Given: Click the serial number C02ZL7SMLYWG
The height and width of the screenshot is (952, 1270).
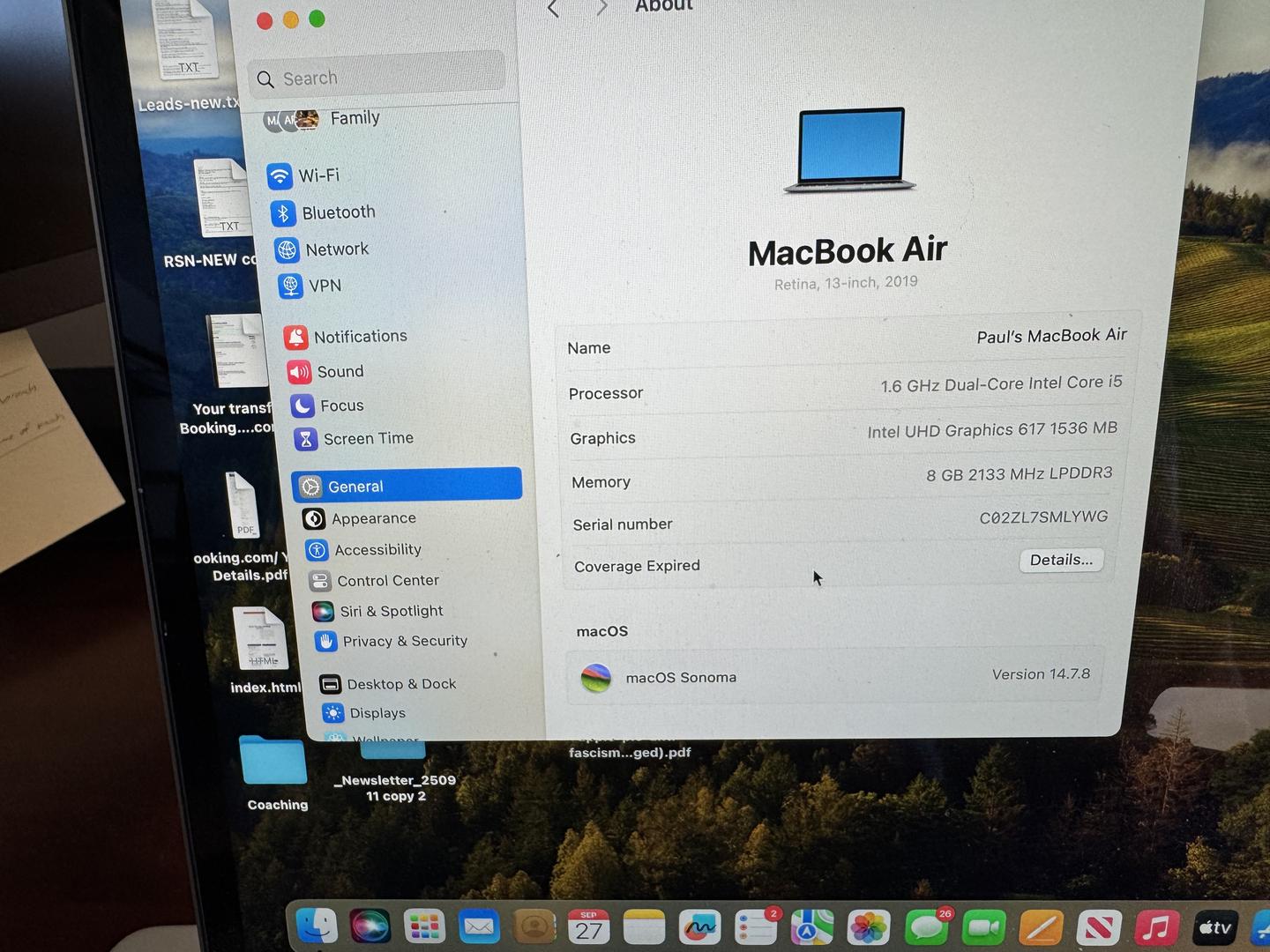Looking at the screenshot, I should pos(1043,517).
